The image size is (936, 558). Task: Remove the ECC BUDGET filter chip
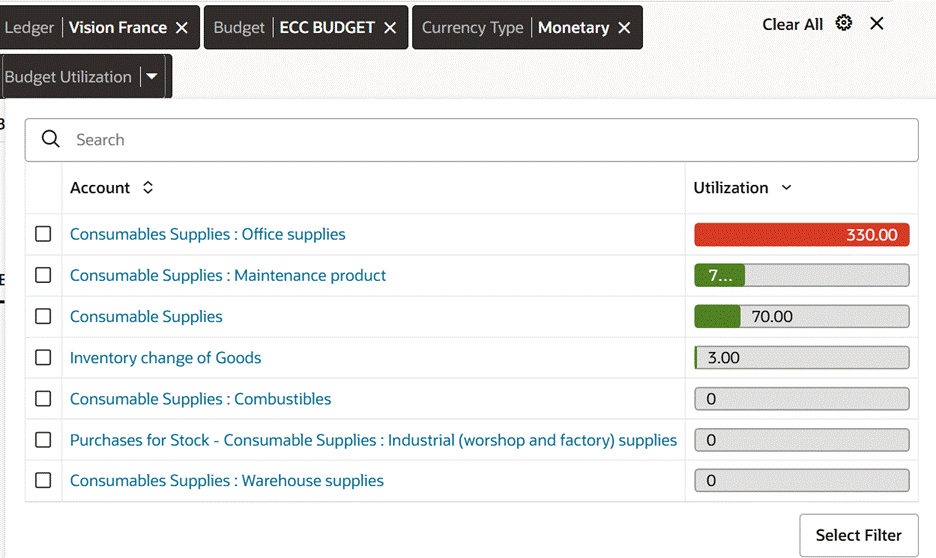pos(390,28)
